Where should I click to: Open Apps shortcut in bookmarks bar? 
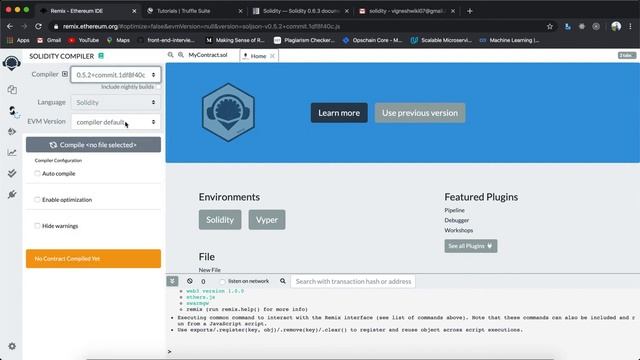pyautogui.click(x=18, y=40)
